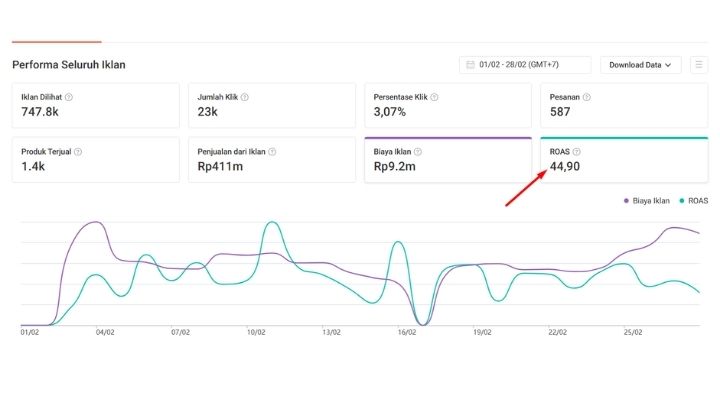Click the purple Biaya Iklan legend dot

626,201
